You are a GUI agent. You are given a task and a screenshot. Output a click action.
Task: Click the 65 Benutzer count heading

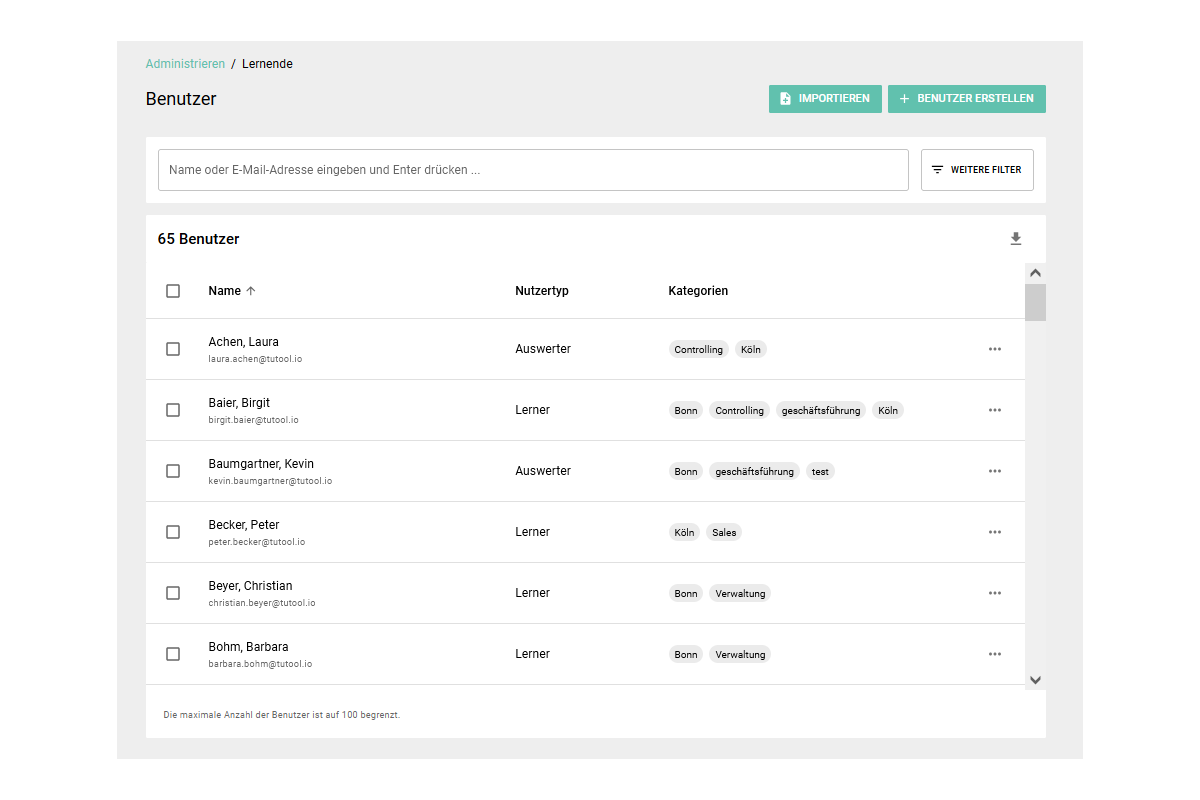[198, 239]
